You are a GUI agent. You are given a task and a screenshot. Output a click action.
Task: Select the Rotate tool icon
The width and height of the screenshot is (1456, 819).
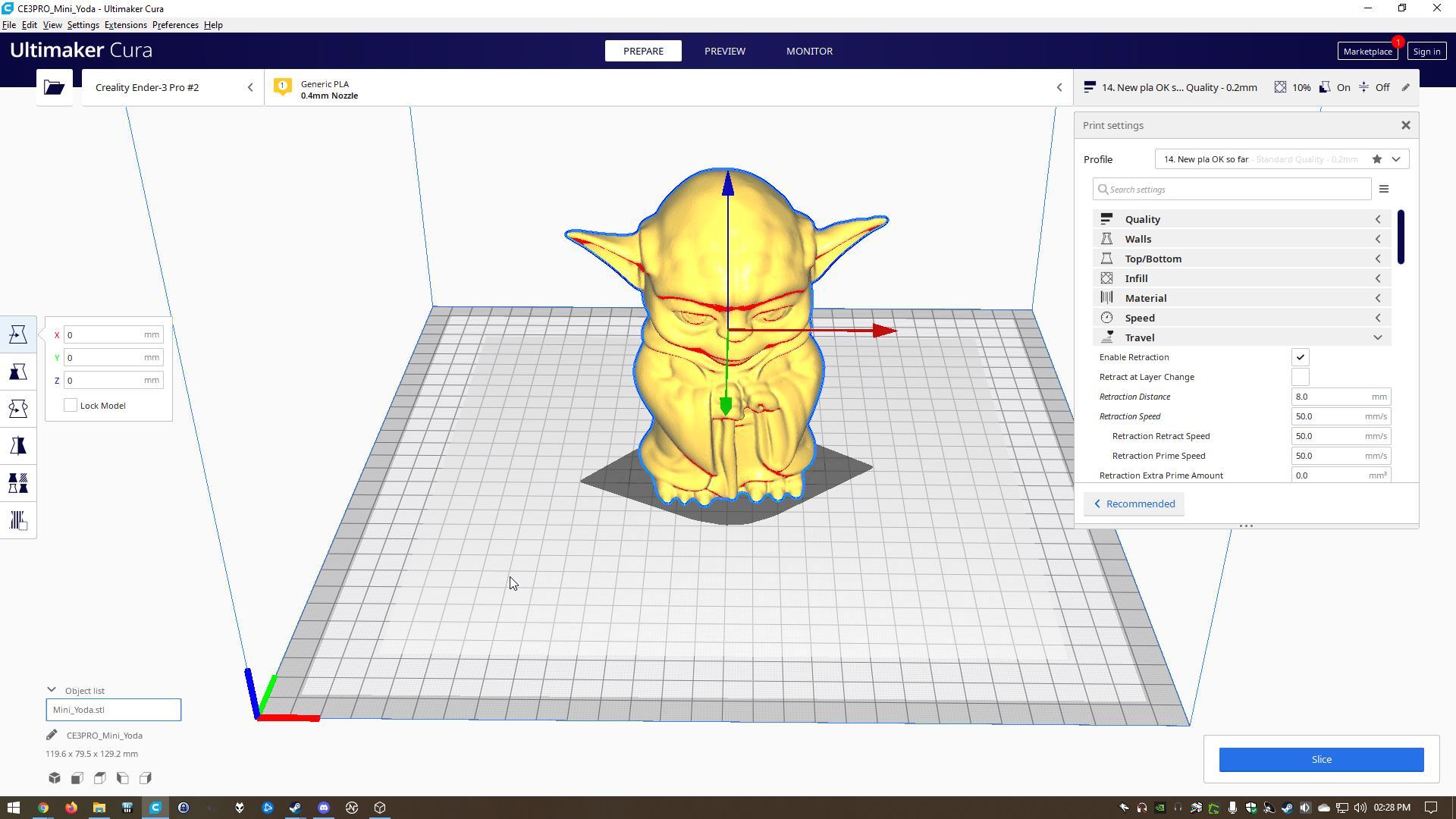pos(18,409)
